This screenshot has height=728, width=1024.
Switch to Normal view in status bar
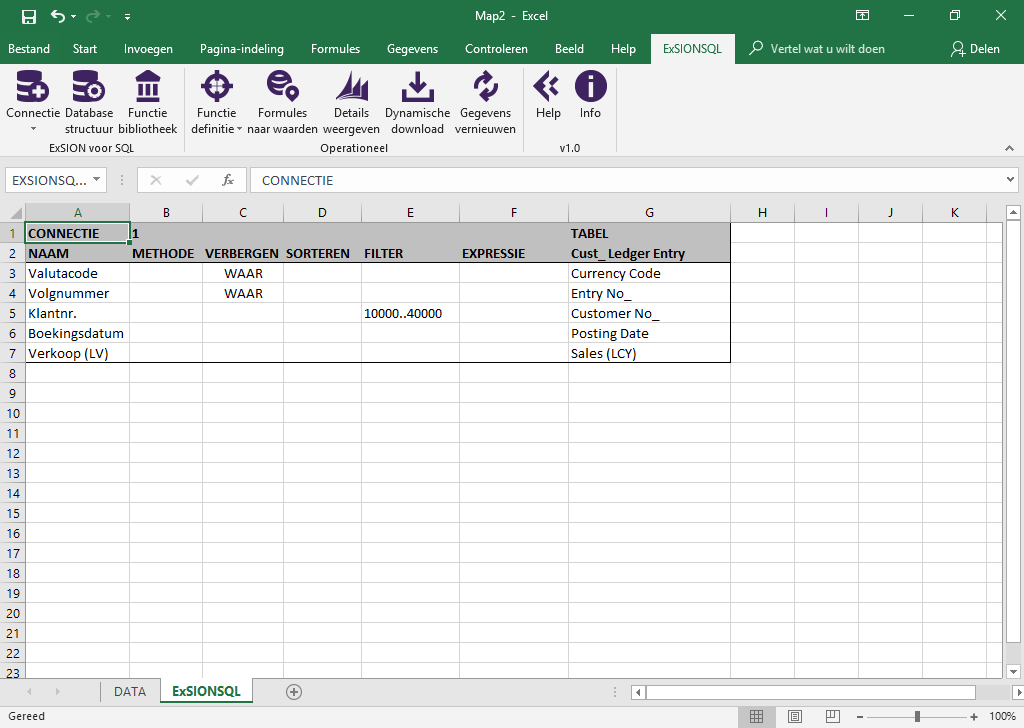pos(756,716)
